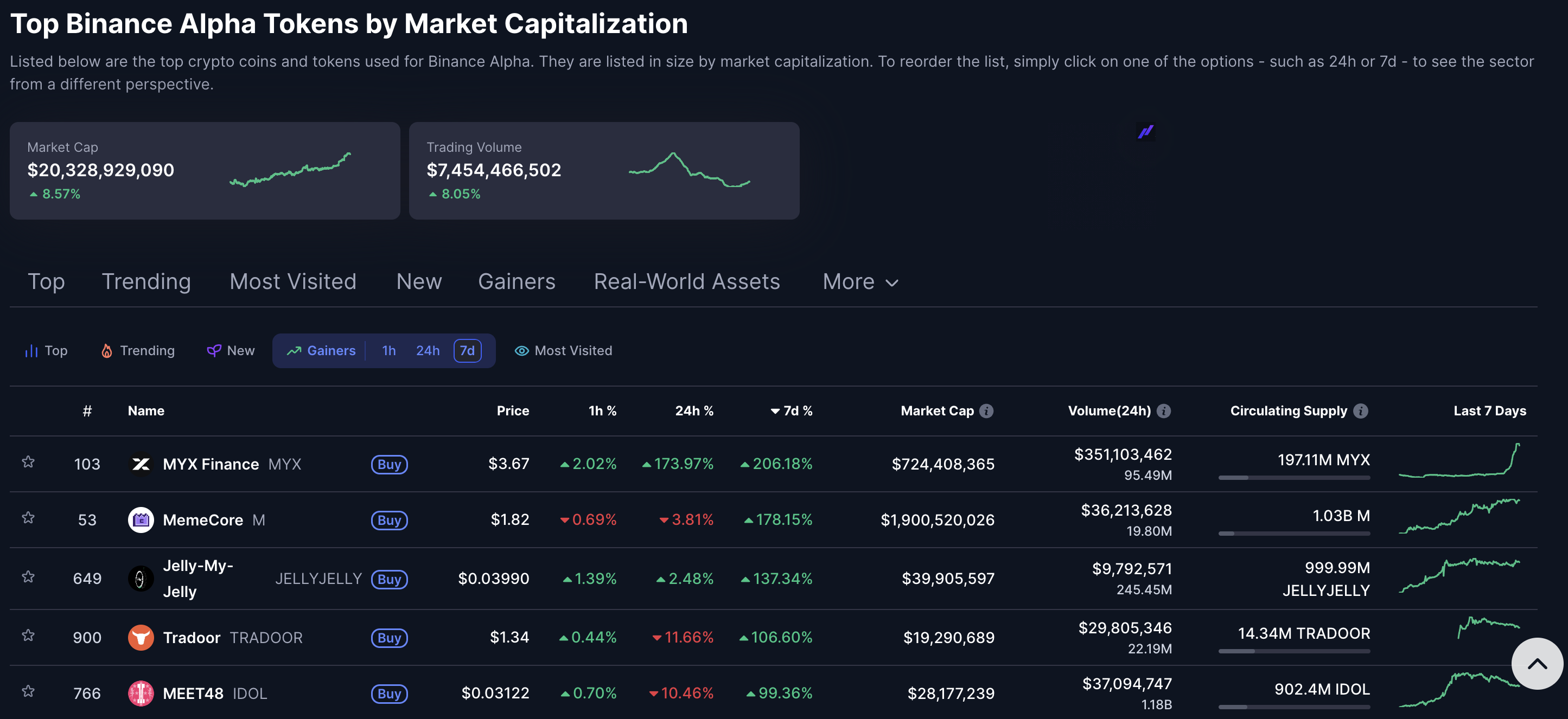This screenshot has height=719, width=1568.
Task: Click MYX circulating supply progress bar
Action: (x=1293, y=478)
